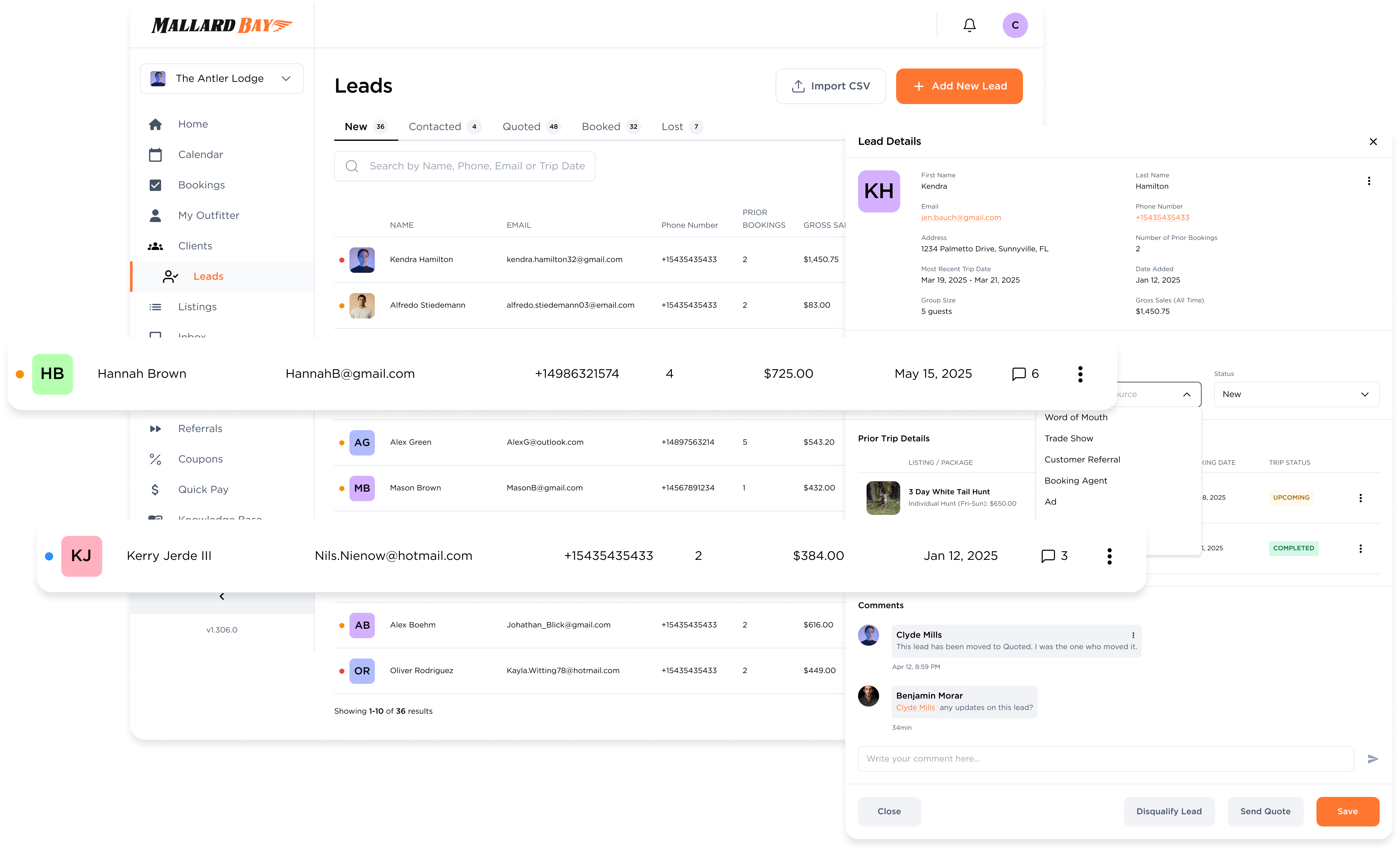Collapse the lead source dropdown
This screenshot has height=852, width=1400.
pos(1186,395)
